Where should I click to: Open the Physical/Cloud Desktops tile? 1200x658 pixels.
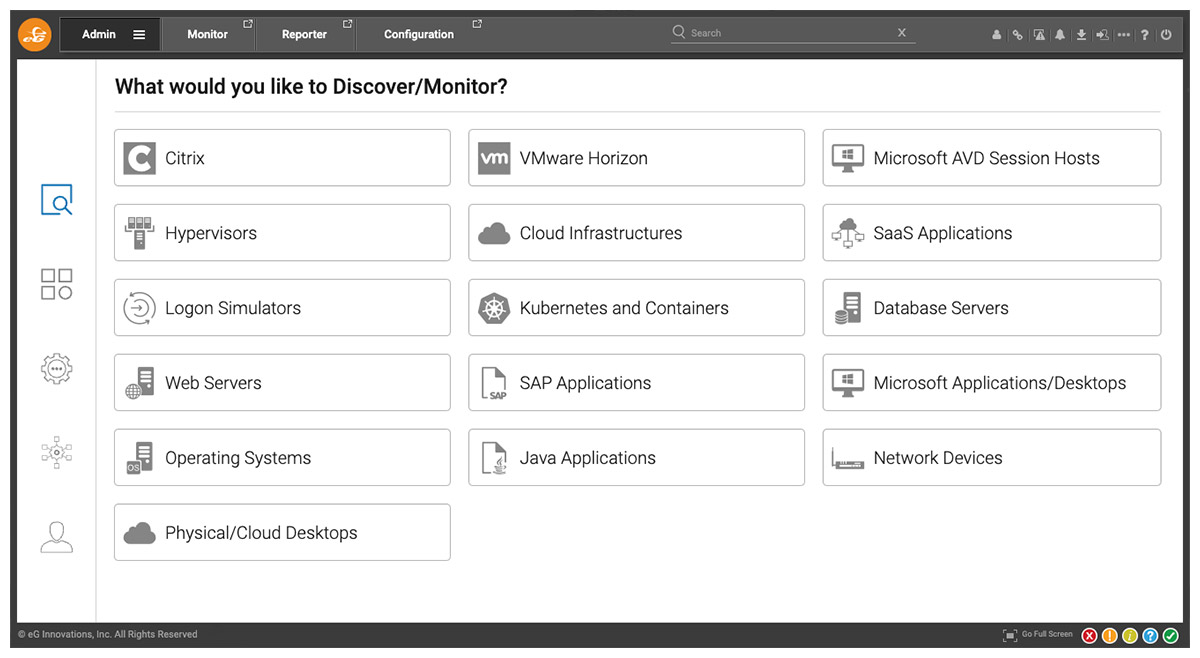282,533
